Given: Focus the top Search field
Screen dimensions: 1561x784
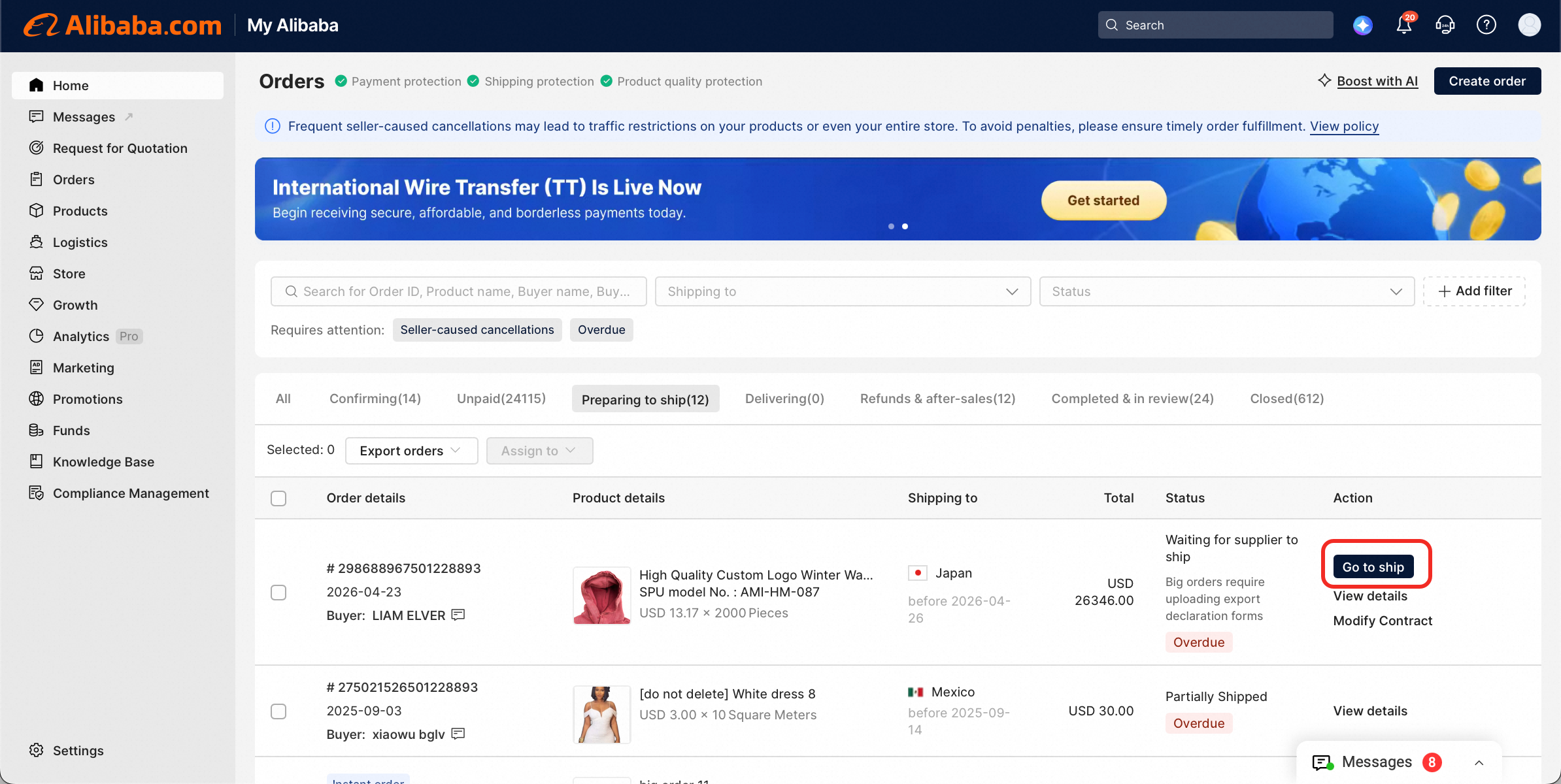Looking at the screenshot, I should coord(1216,25).
